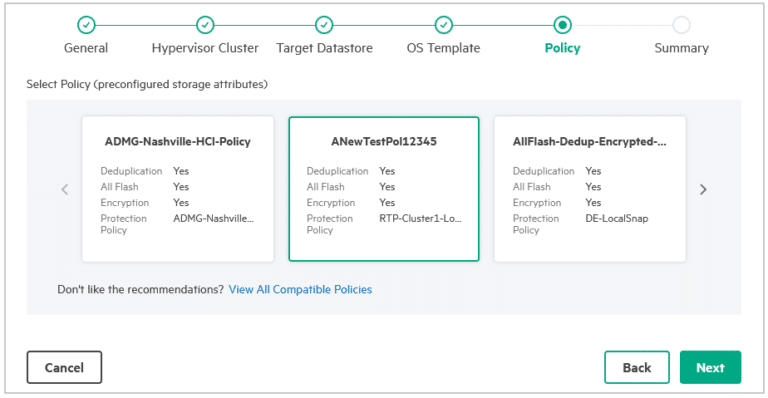The image size is (768, 398).
Task: Click the Hypervisor Cluster step checkmark circle
Action: pyautogui.click(x=205, y=24)
